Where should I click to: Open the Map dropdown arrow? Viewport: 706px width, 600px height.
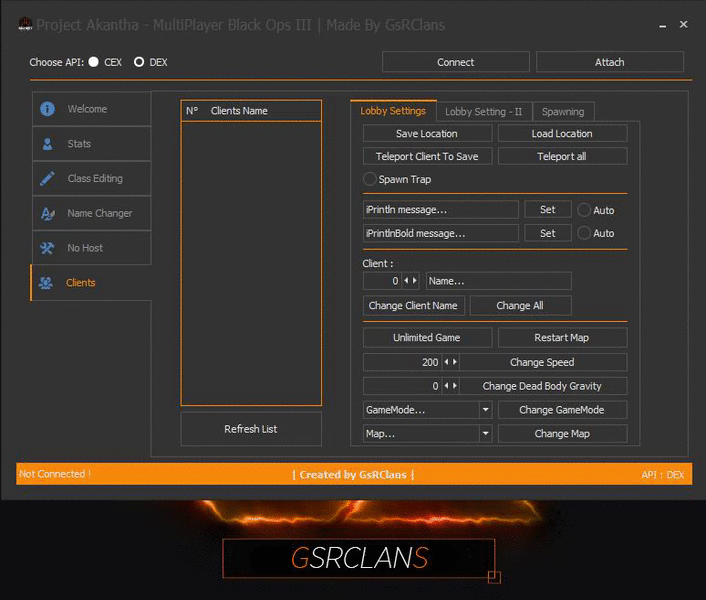point(485,433)
